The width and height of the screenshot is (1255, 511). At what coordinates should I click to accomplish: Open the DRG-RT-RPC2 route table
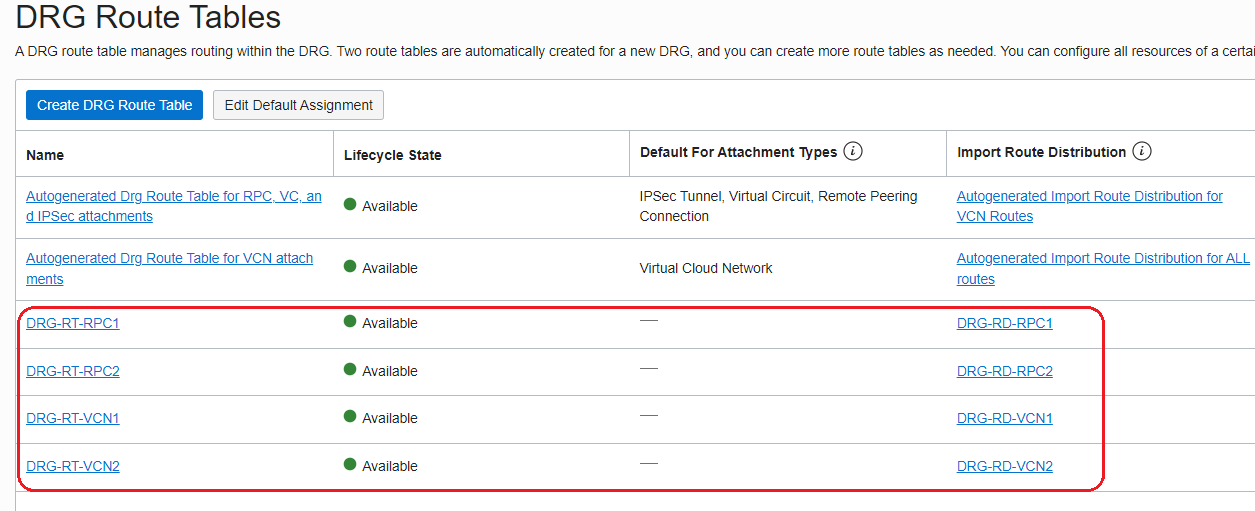click(73, 371)
